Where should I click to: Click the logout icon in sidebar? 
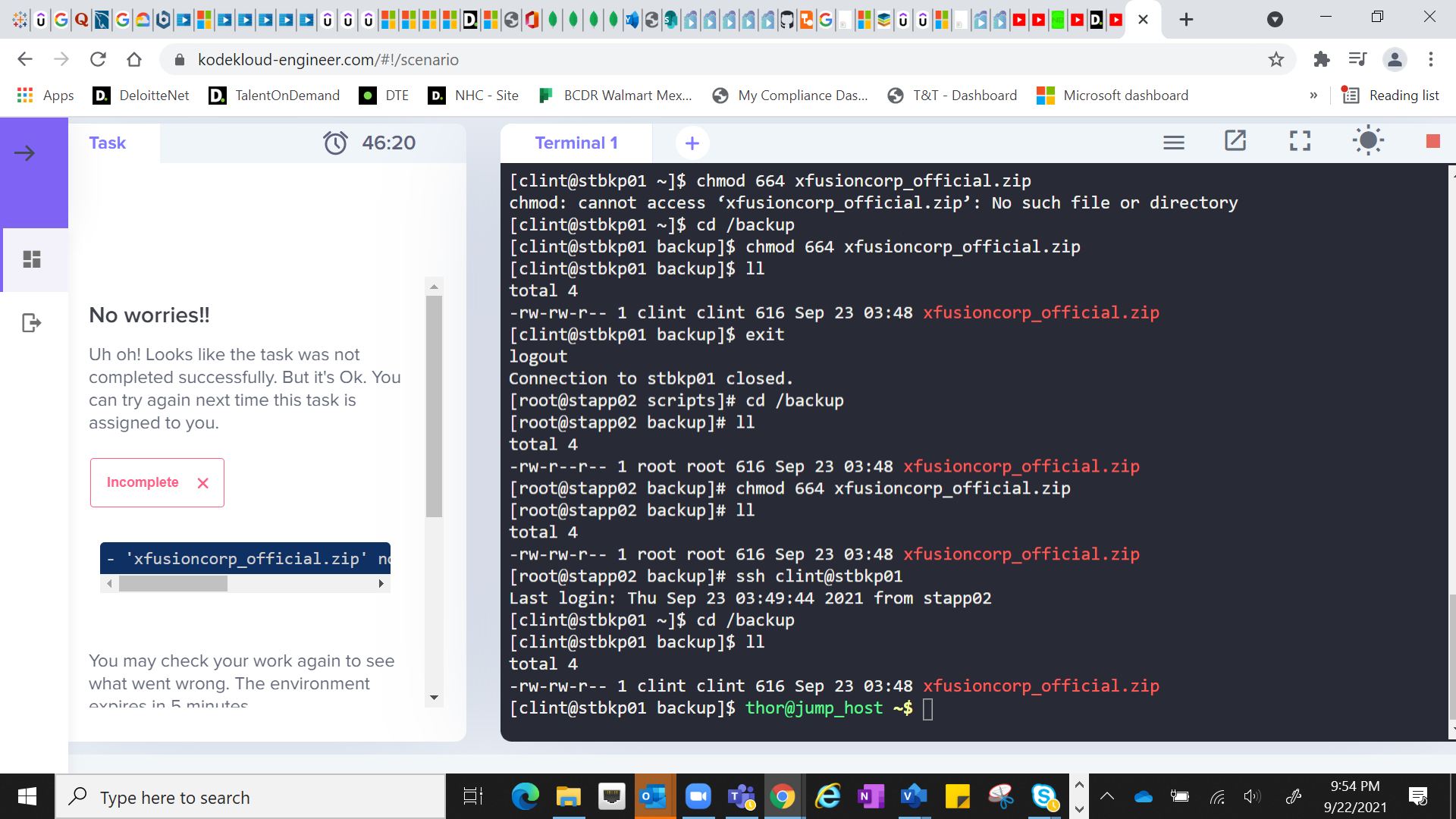(x=31, y=323)
